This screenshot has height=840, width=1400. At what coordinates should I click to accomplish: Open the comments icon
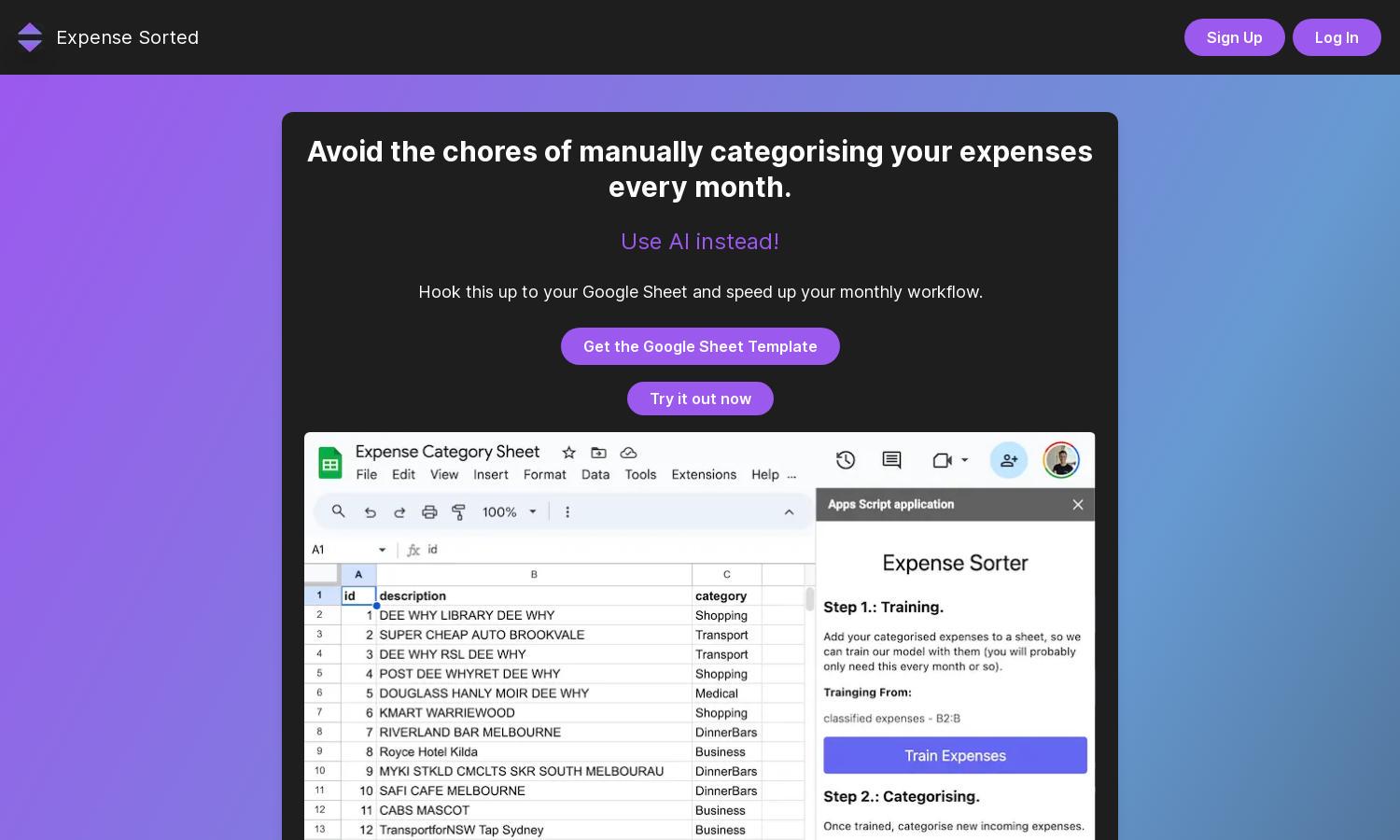pyautogui.click(x=891, y=460)
